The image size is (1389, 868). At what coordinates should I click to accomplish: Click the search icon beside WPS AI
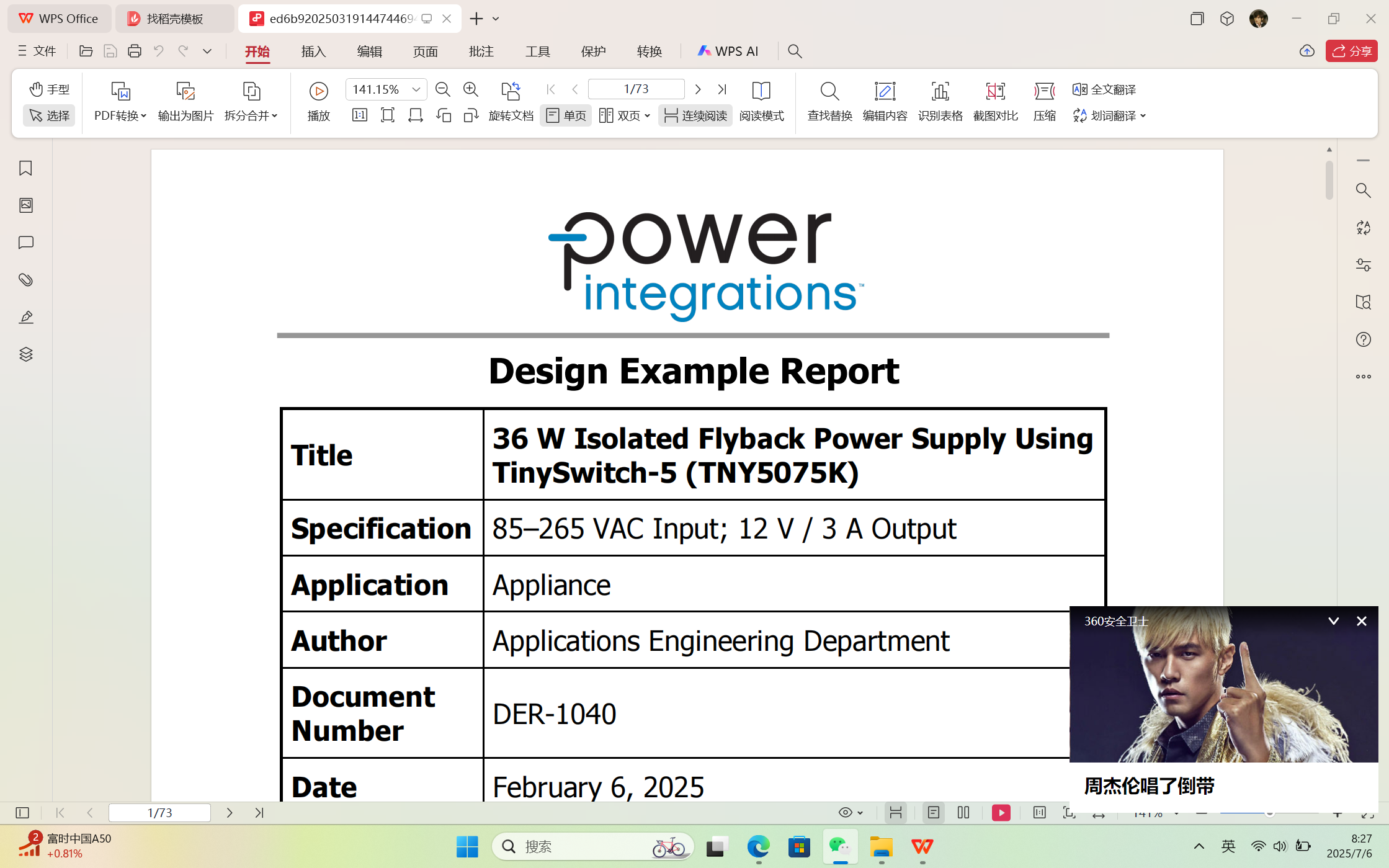tap(794, 51)
